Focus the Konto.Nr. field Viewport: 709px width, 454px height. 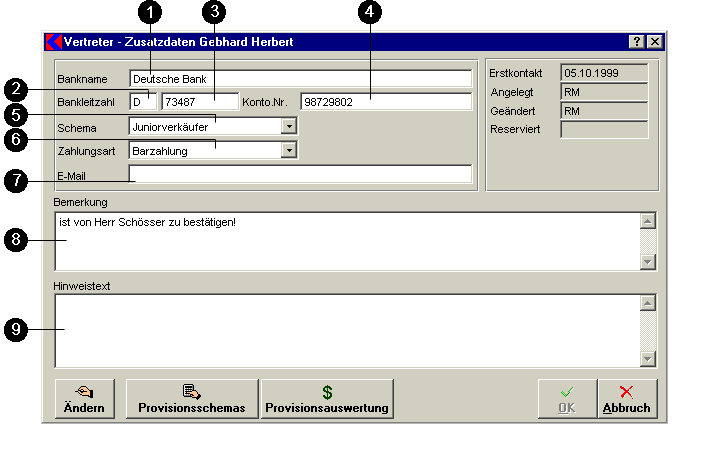pyautogui.click(x=386, y=102)
